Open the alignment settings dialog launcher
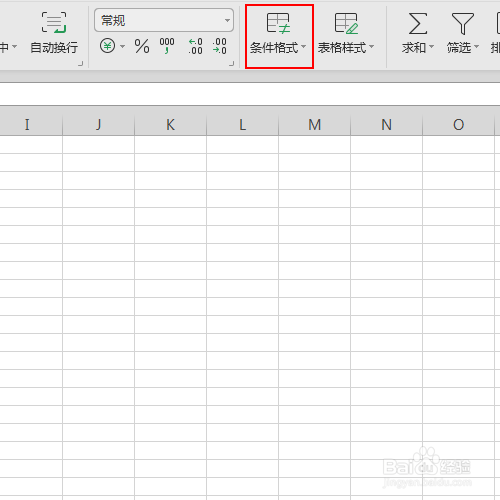Screen dimensions: 500x500 click(80, 63)
